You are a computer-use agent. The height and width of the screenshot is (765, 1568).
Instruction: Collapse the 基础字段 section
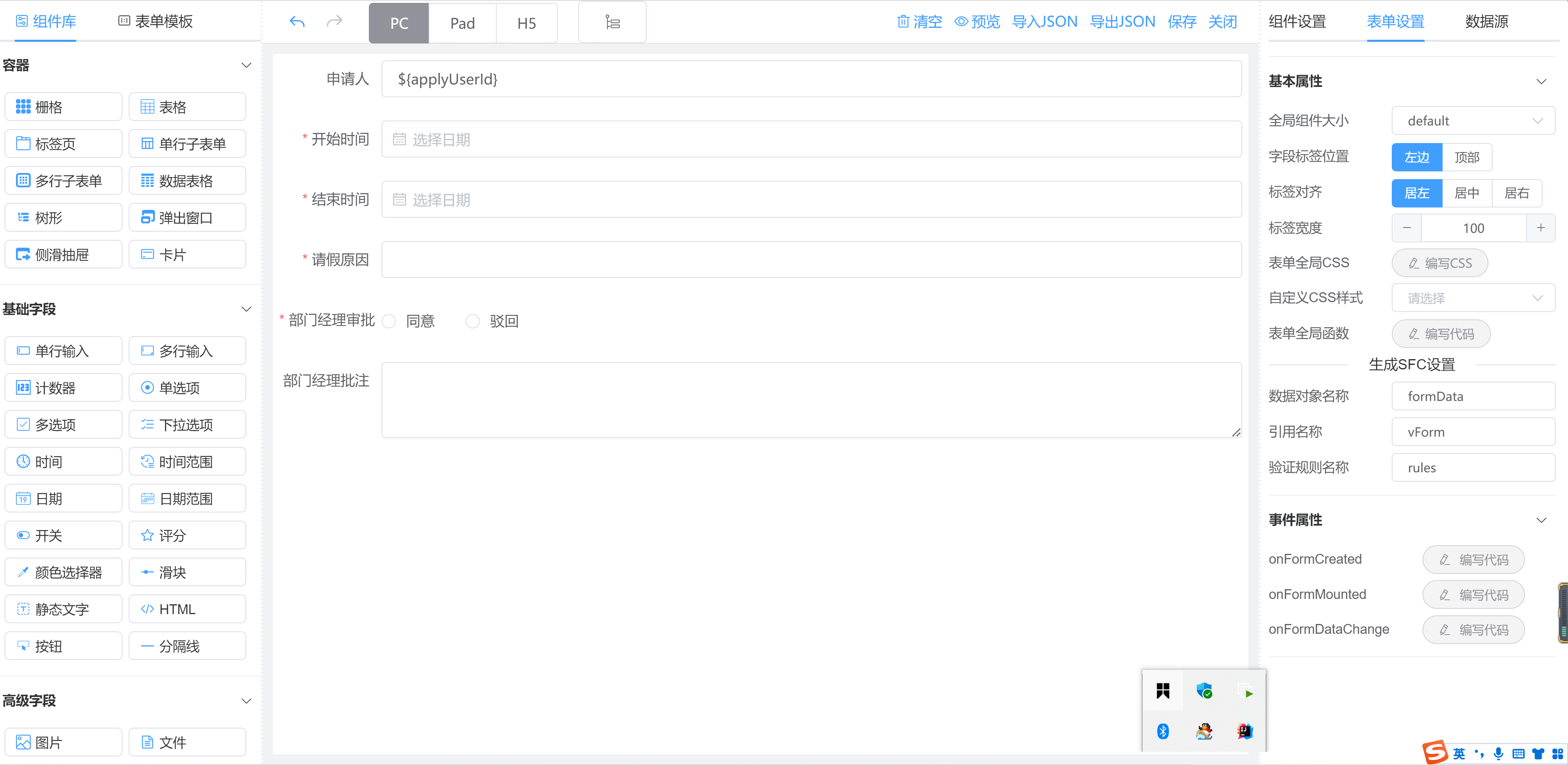(247, 309)
